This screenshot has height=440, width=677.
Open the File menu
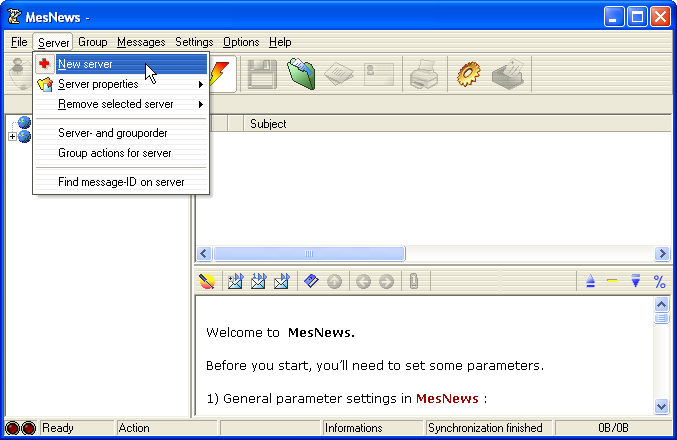pos(19,42)
